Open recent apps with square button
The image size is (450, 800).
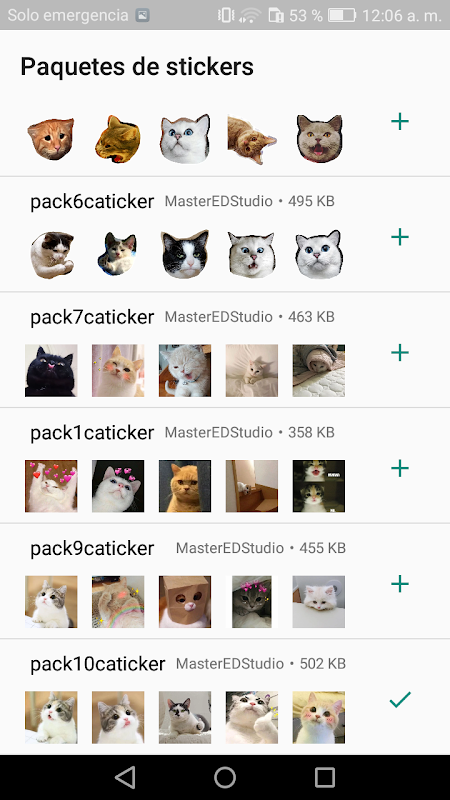click(324, 778)
